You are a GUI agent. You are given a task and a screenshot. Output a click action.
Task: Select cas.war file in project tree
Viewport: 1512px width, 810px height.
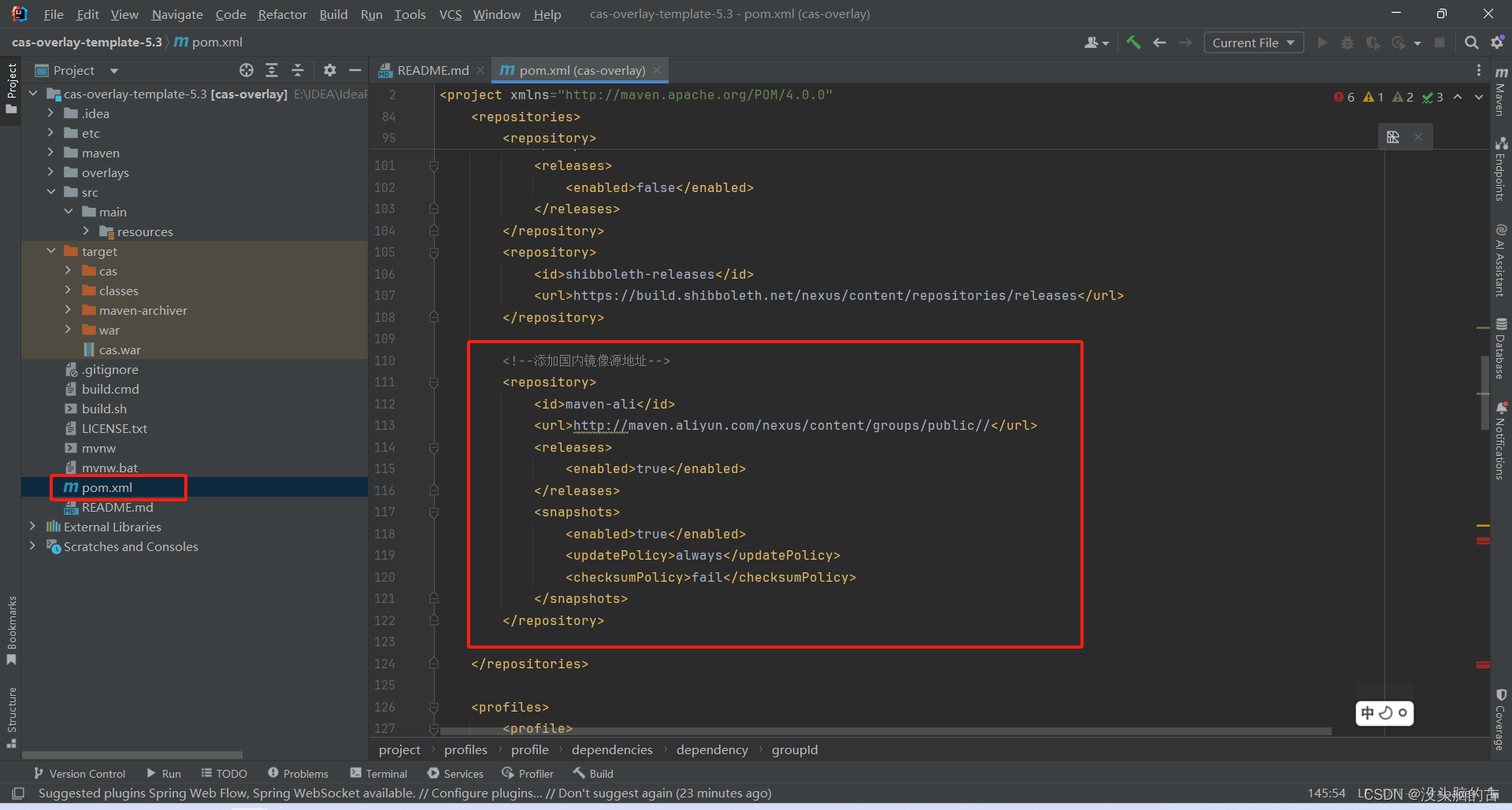click(x=120, y=350)
